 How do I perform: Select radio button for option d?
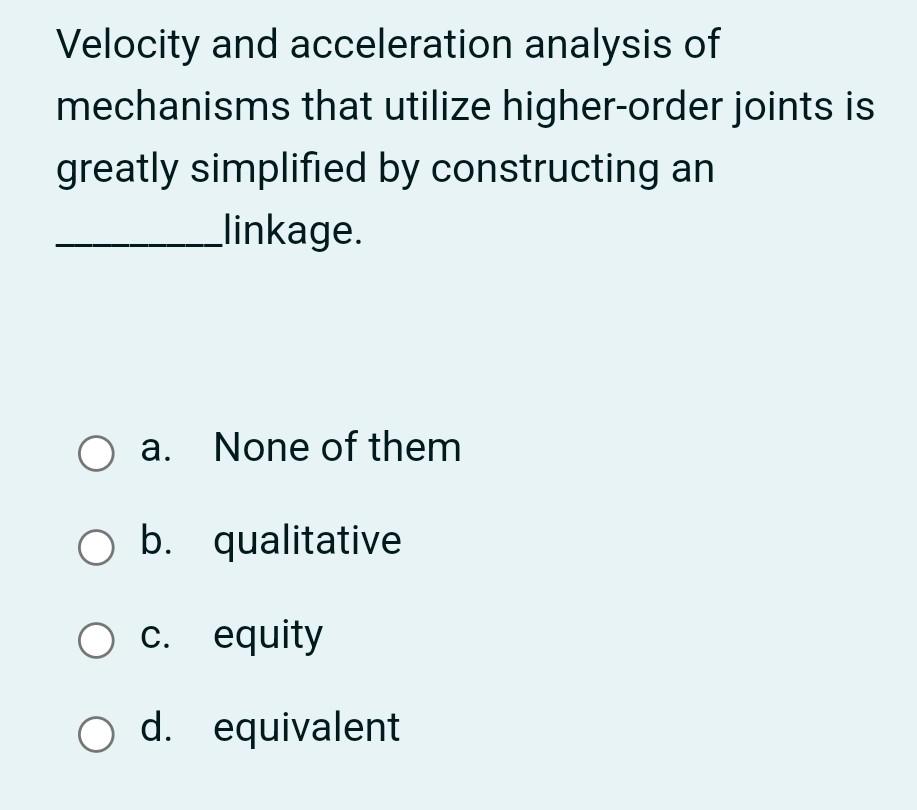(x=96, y=734)
